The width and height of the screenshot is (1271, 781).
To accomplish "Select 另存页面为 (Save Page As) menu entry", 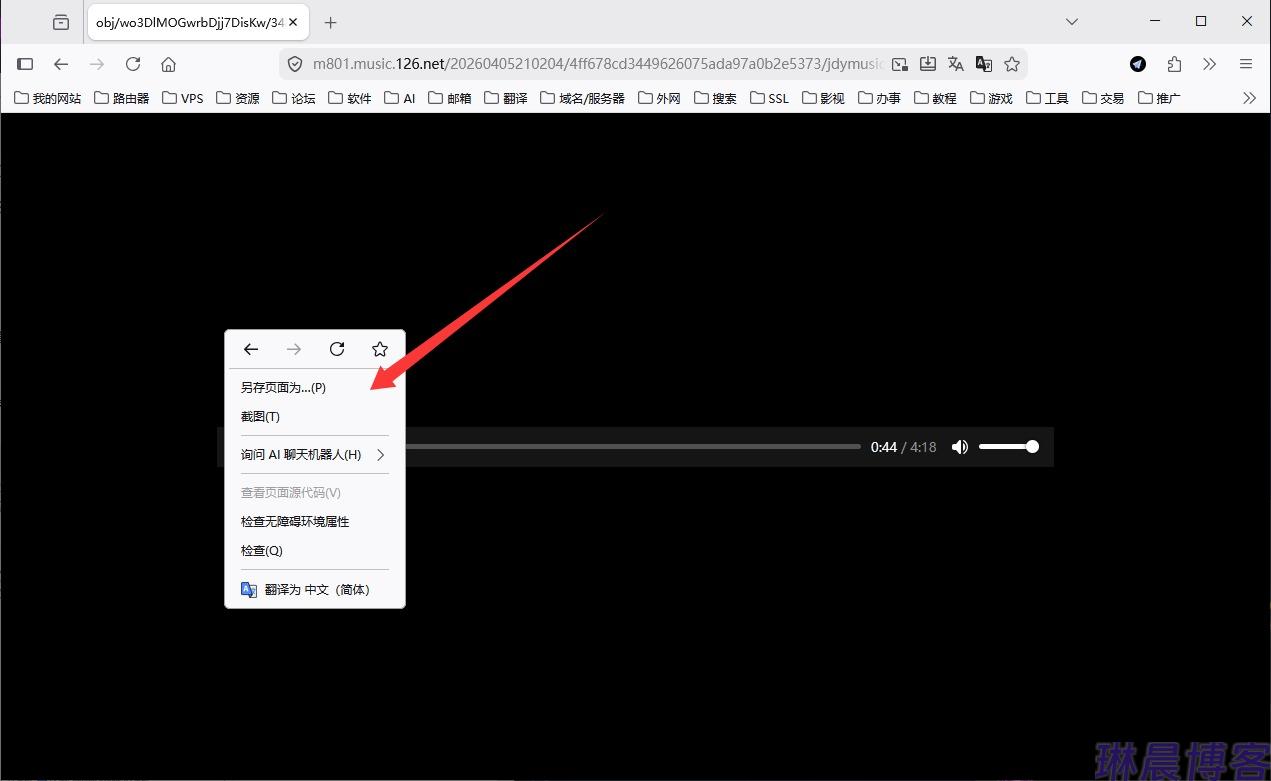I will [x=283, y=387].
